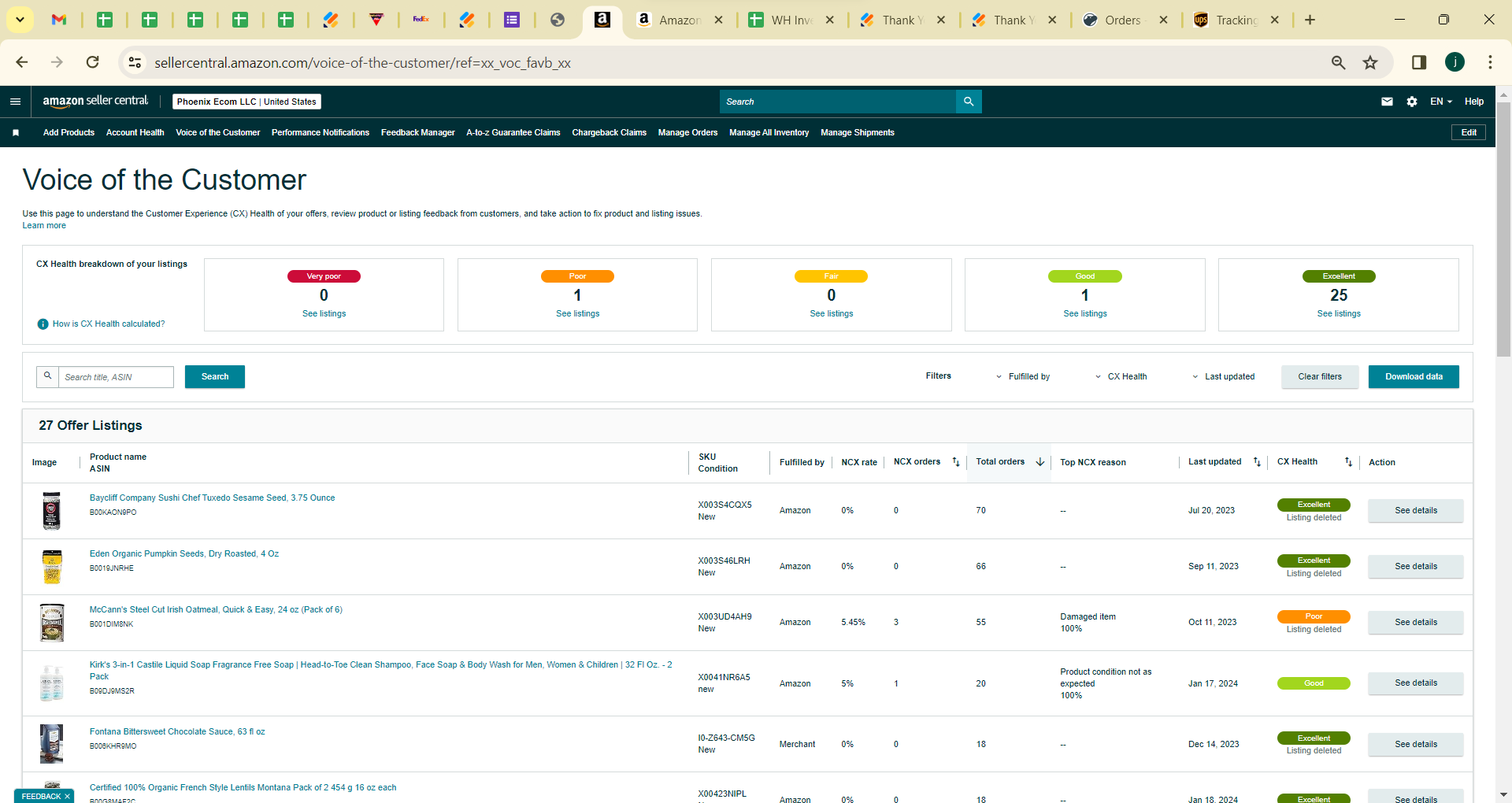Click the teal Search button
Viewport: 1512px width, 803px height.
[215, 377]
